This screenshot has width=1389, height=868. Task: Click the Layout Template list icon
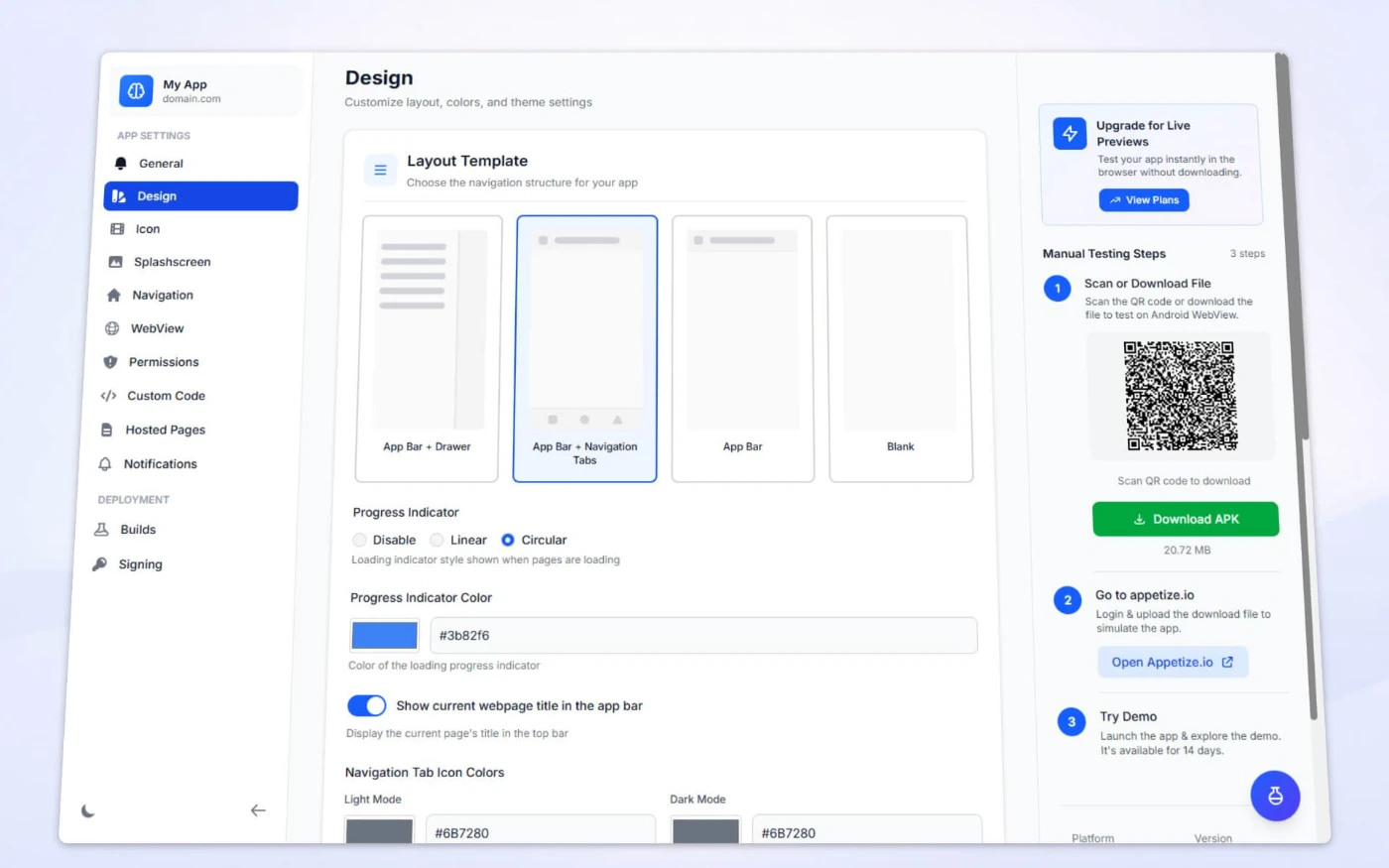[x=380, y=171]
